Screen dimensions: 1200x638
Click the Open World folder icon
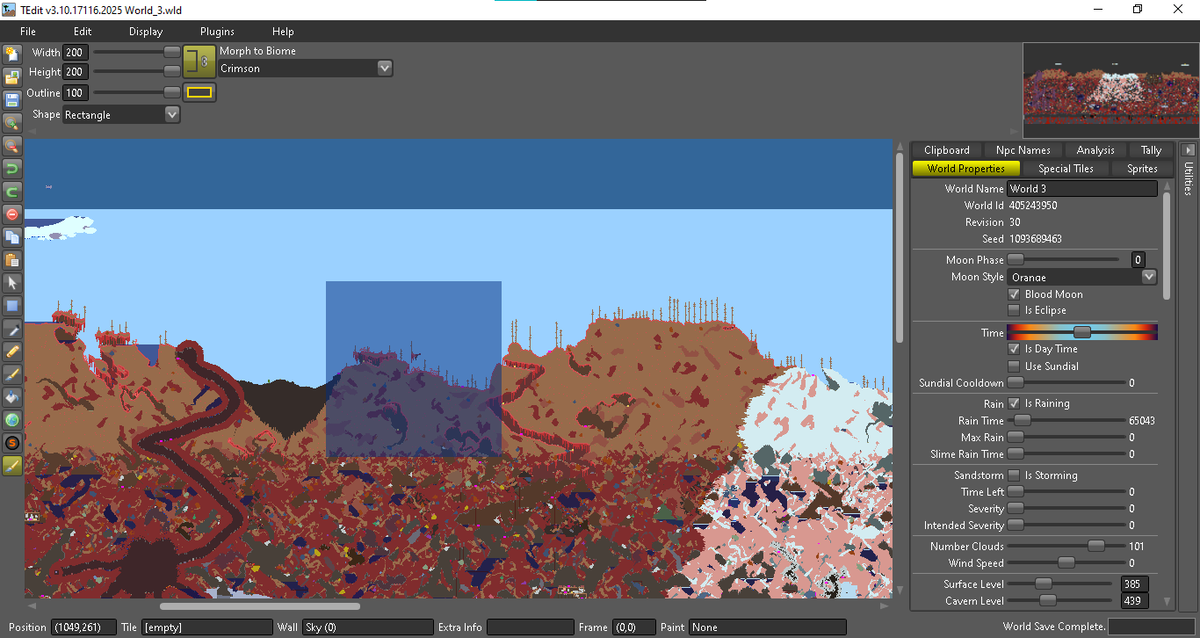pos(12,76)
